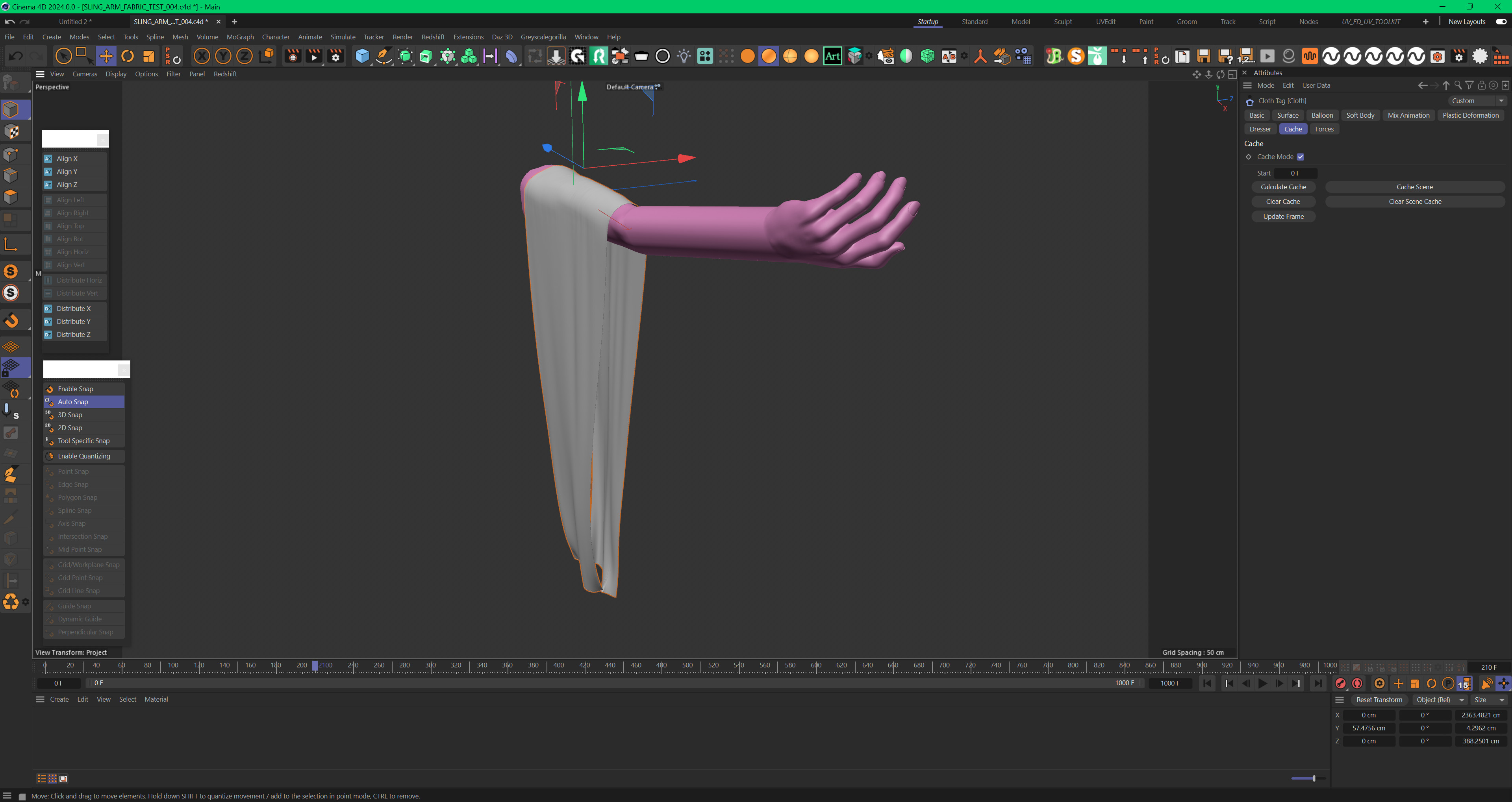The width and height of the screenshot is (1512, 802).
Task: Click the Start frame input field
Action: pos(1295,173)
